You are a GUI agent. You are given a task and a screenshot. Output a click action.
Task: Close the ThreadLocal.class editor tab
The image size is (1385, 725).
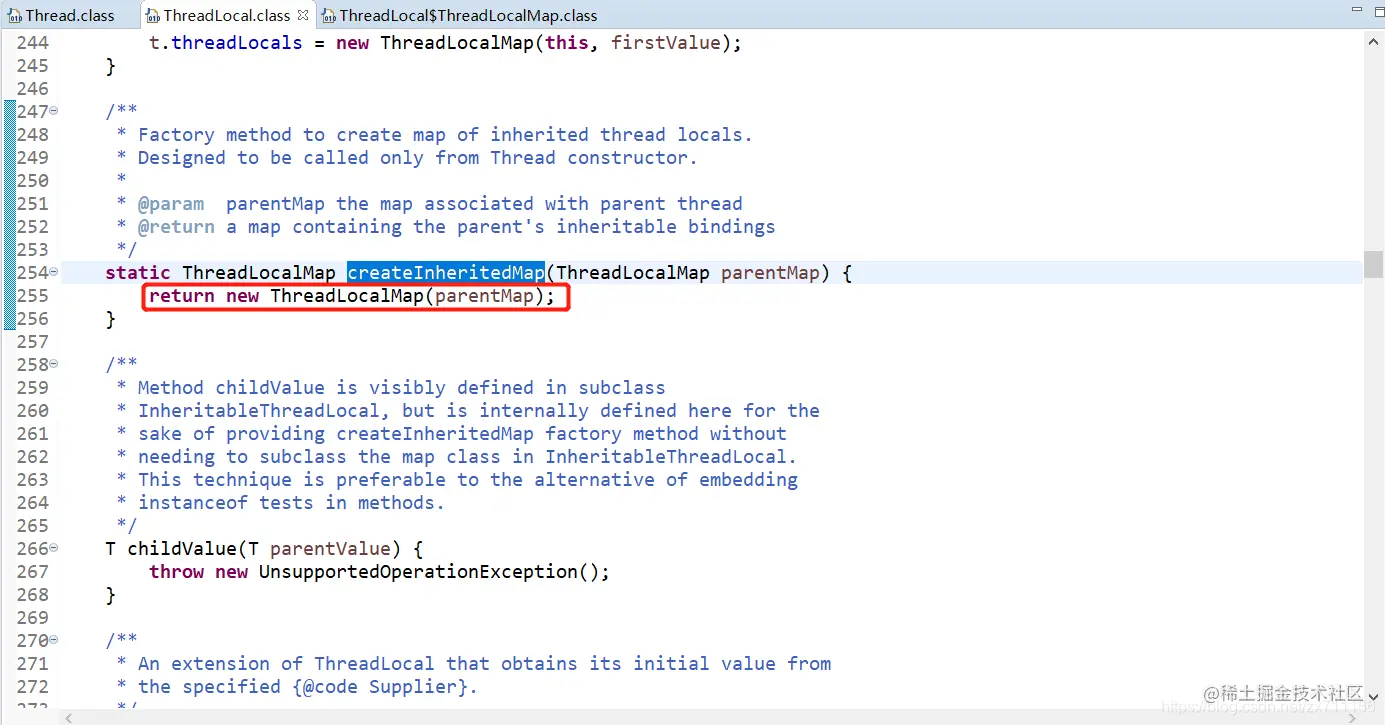[303, 15]
